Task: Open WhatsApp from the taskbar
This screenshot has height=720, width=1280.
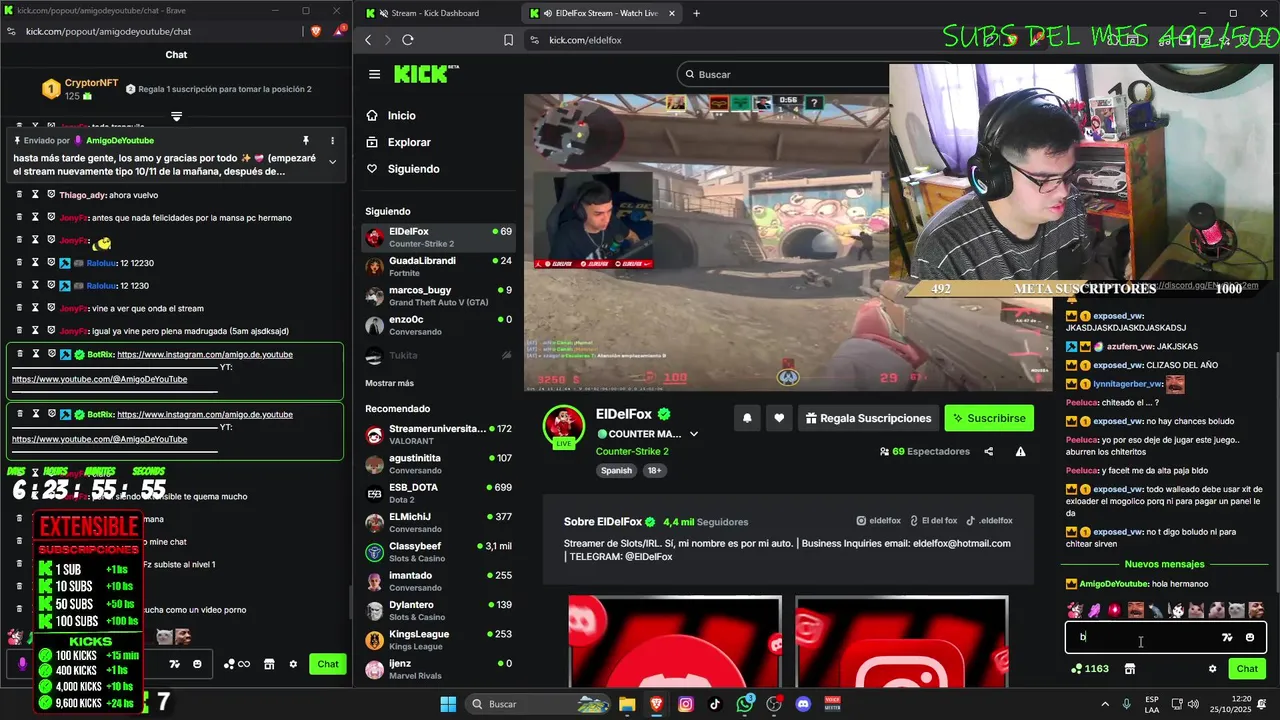Action: (x=745, y=704)
